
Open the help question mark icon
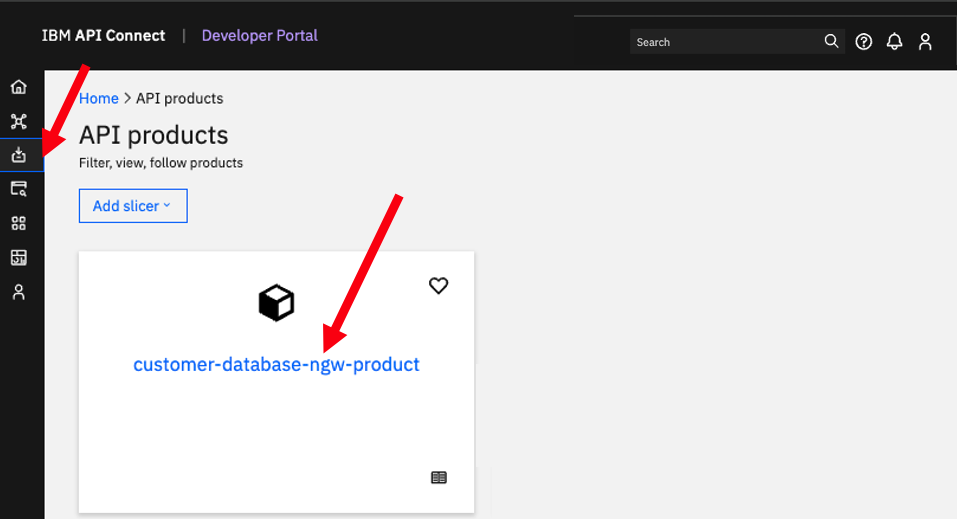click(864, 42)
